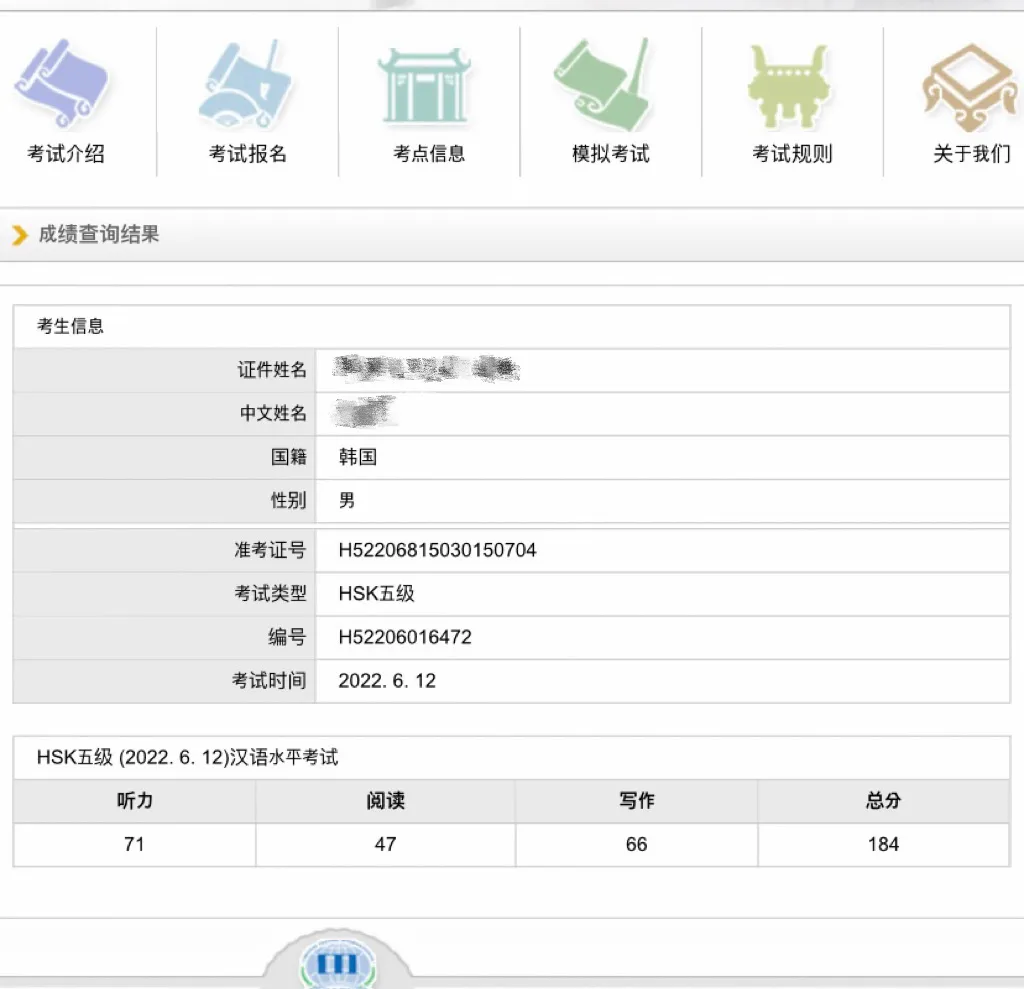Image resolution: width=1024 pixels, height=989 pixels.
Task: Click the blurred 证件姓名 value
Action: pos(426,369)
